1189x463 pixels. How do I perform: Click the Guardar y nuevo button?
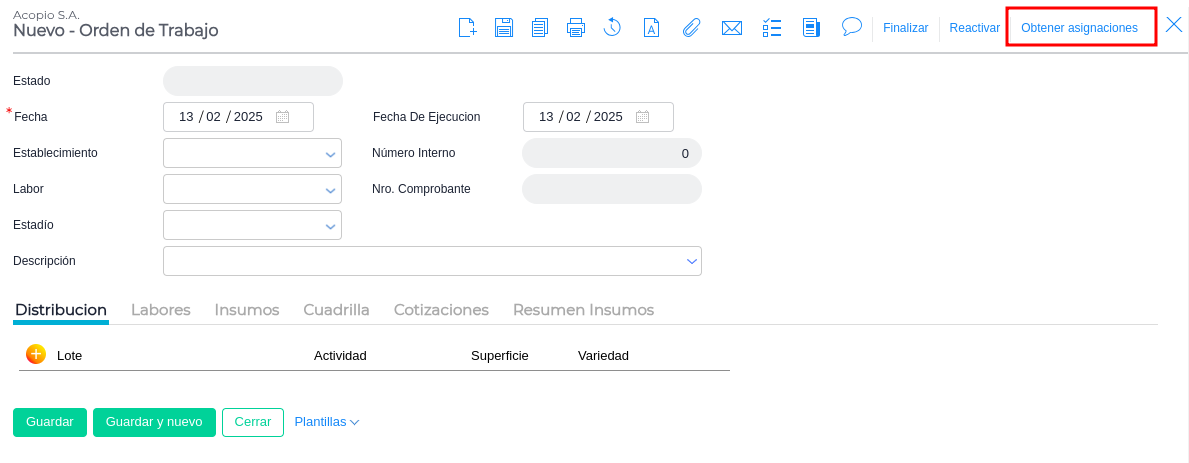click(x=154, y=422)
